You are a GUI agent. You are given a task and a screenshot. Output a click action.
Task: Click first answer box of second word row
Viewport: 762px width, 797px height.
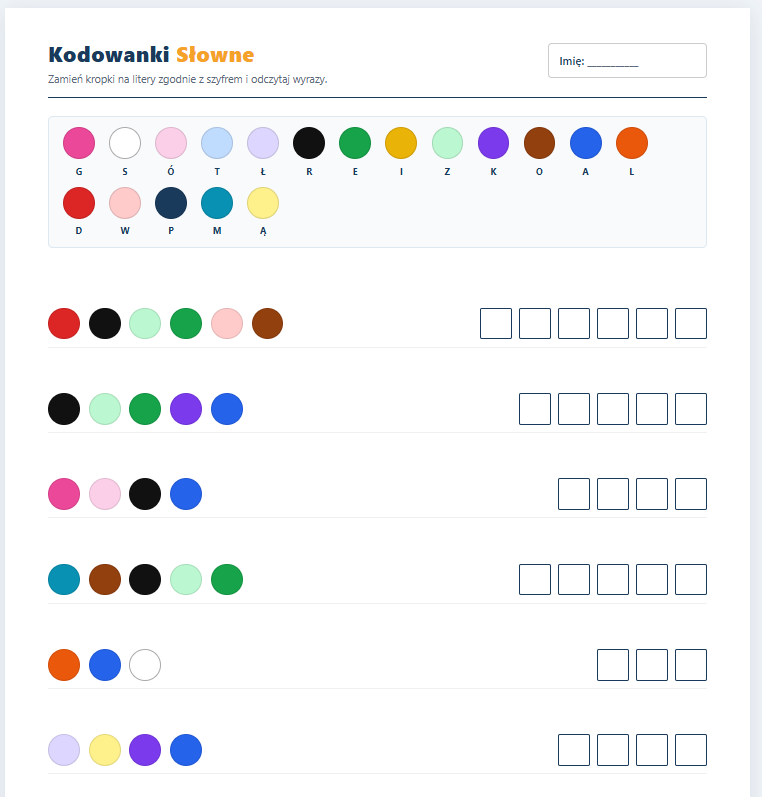point(535,409)
